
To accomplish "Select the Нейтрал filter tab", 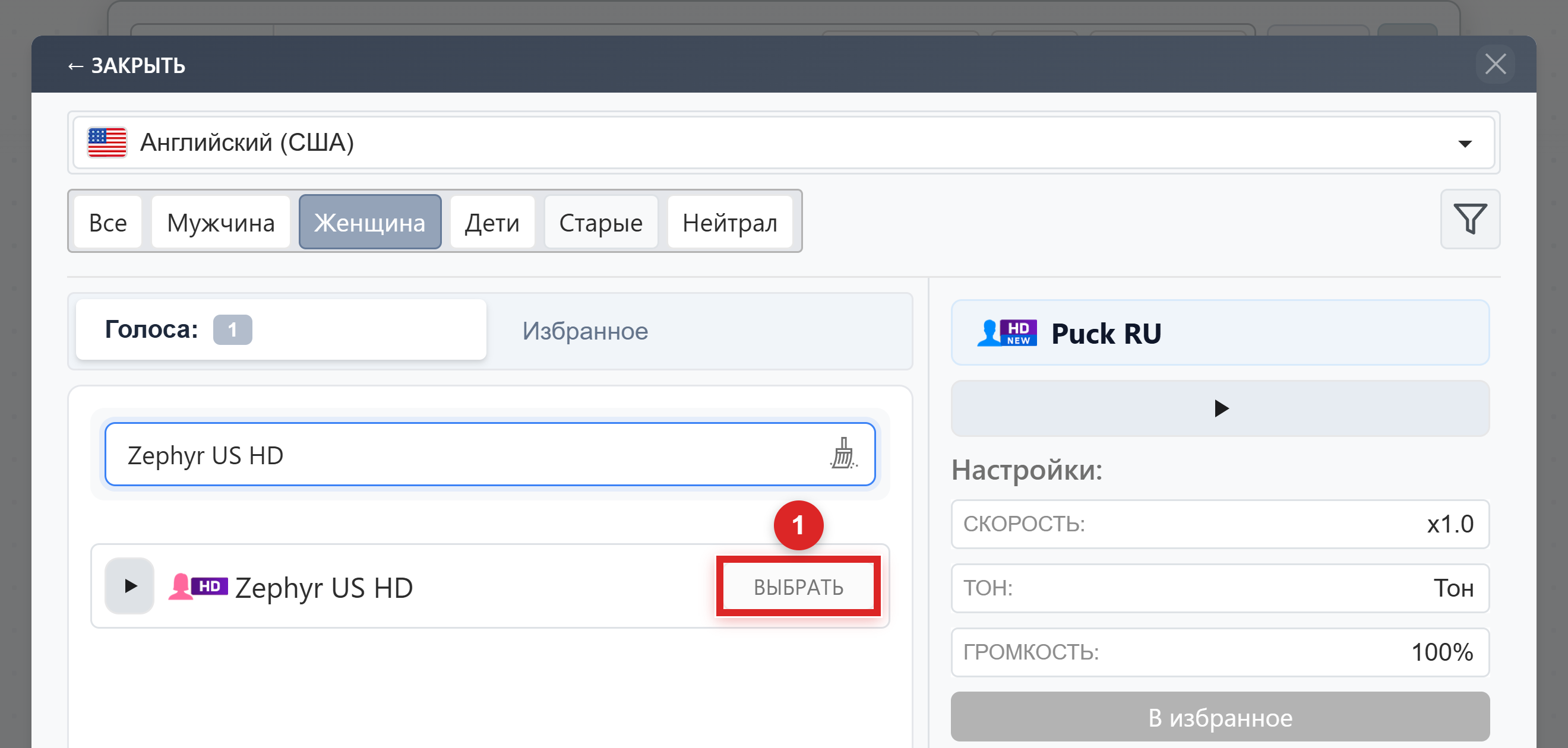I will click(x=729, y=222).
